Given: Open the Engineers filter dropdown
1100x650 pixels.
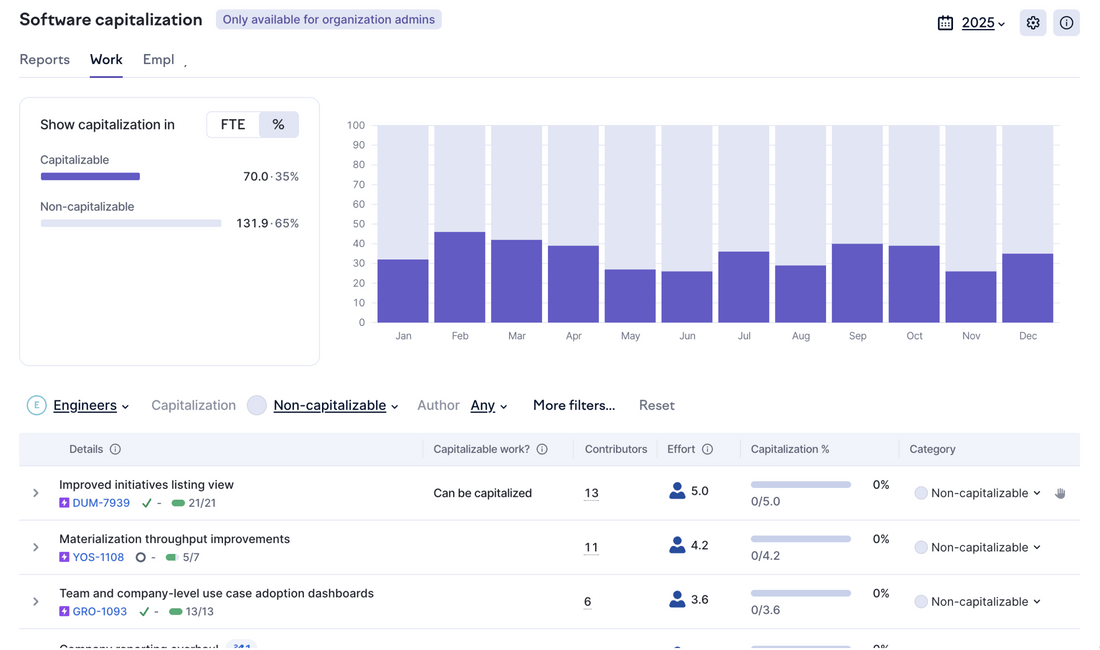Looking at the screenshot, I should coord(88,405).
